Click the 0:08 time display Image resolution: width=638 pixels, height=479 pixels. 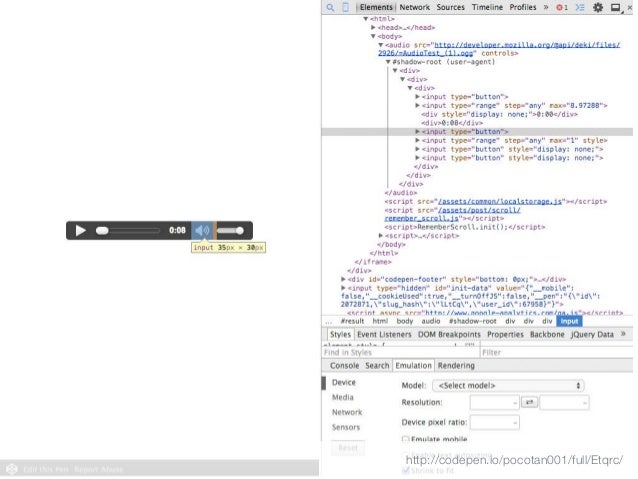pyautogui.click(x=177, y=230)
